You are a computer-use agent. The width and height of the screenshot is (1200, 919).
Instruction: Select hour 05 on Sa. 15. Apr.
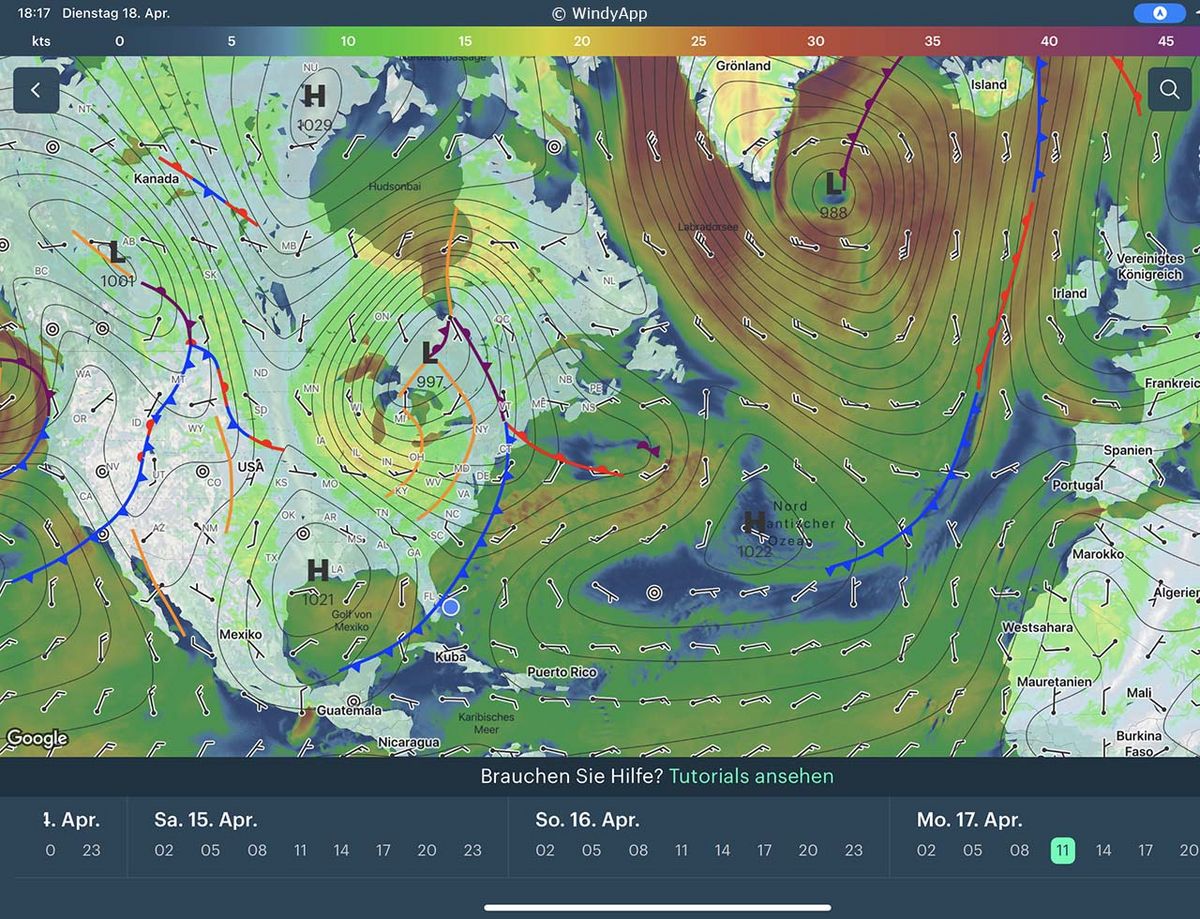[x=210, y=851]
